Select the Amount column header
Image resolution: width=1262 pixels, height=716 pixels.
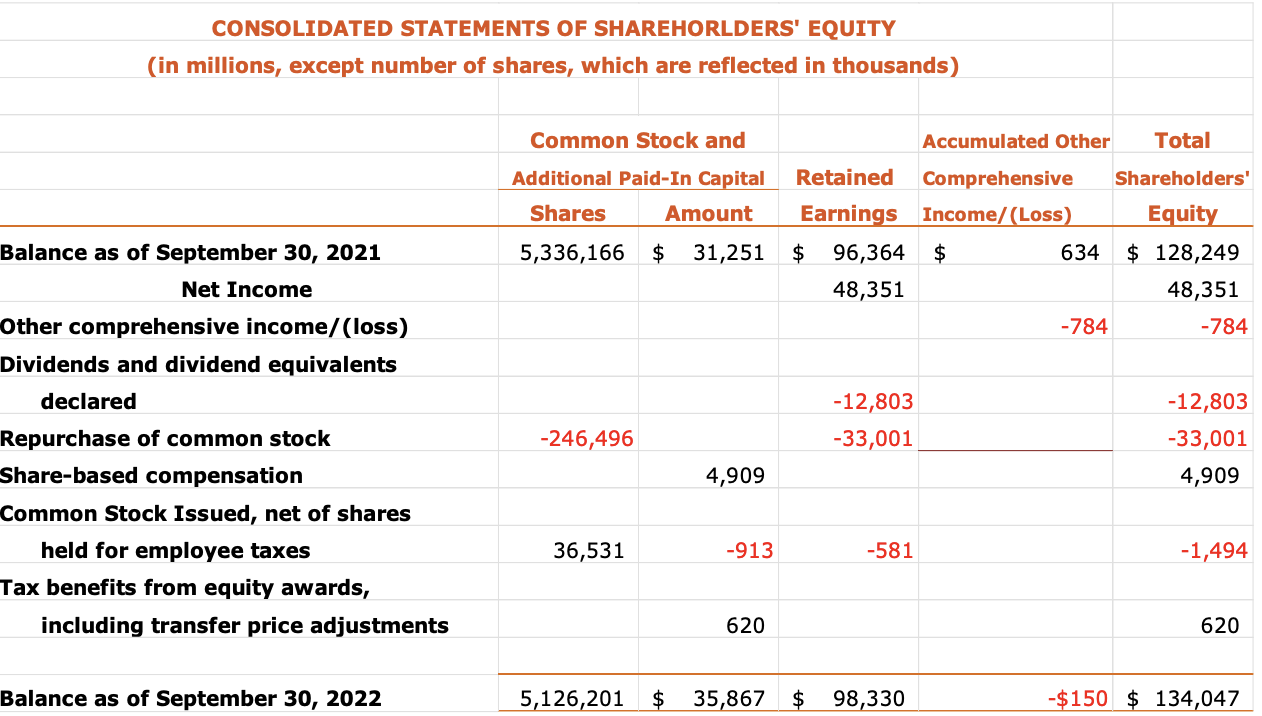708,213
